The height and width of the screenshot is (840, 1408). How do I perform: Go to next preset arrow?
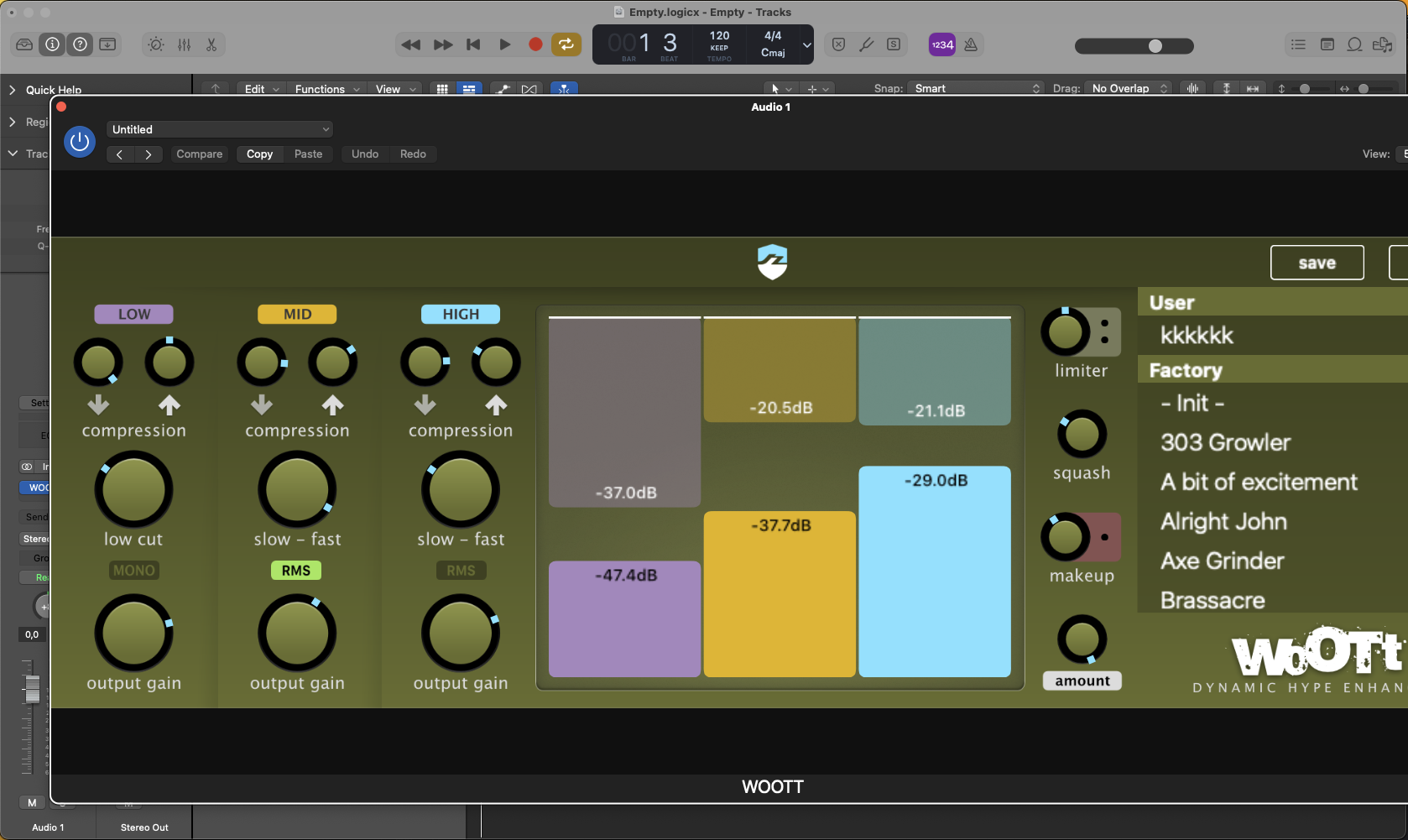pos(149,154)
